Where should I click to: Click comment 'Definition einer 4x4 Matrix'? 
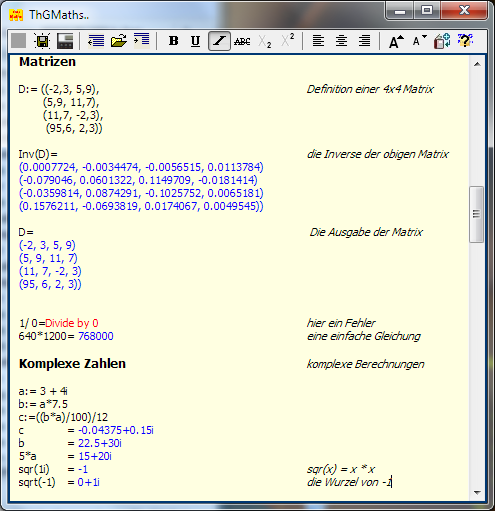(370, 89)
